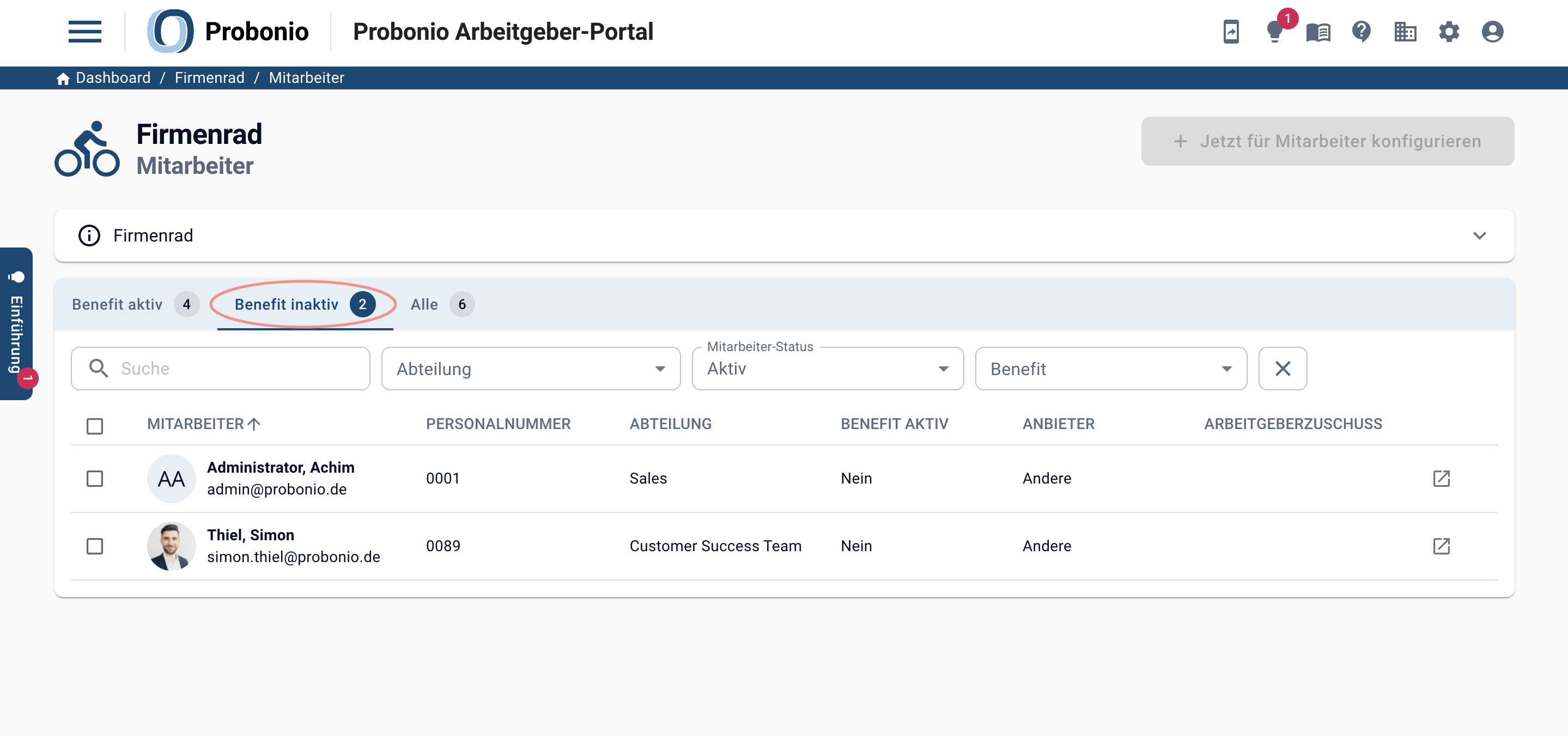Click Andere in Achim Administrator's row
1568x736 pixels.
[x=1047, y=478]
